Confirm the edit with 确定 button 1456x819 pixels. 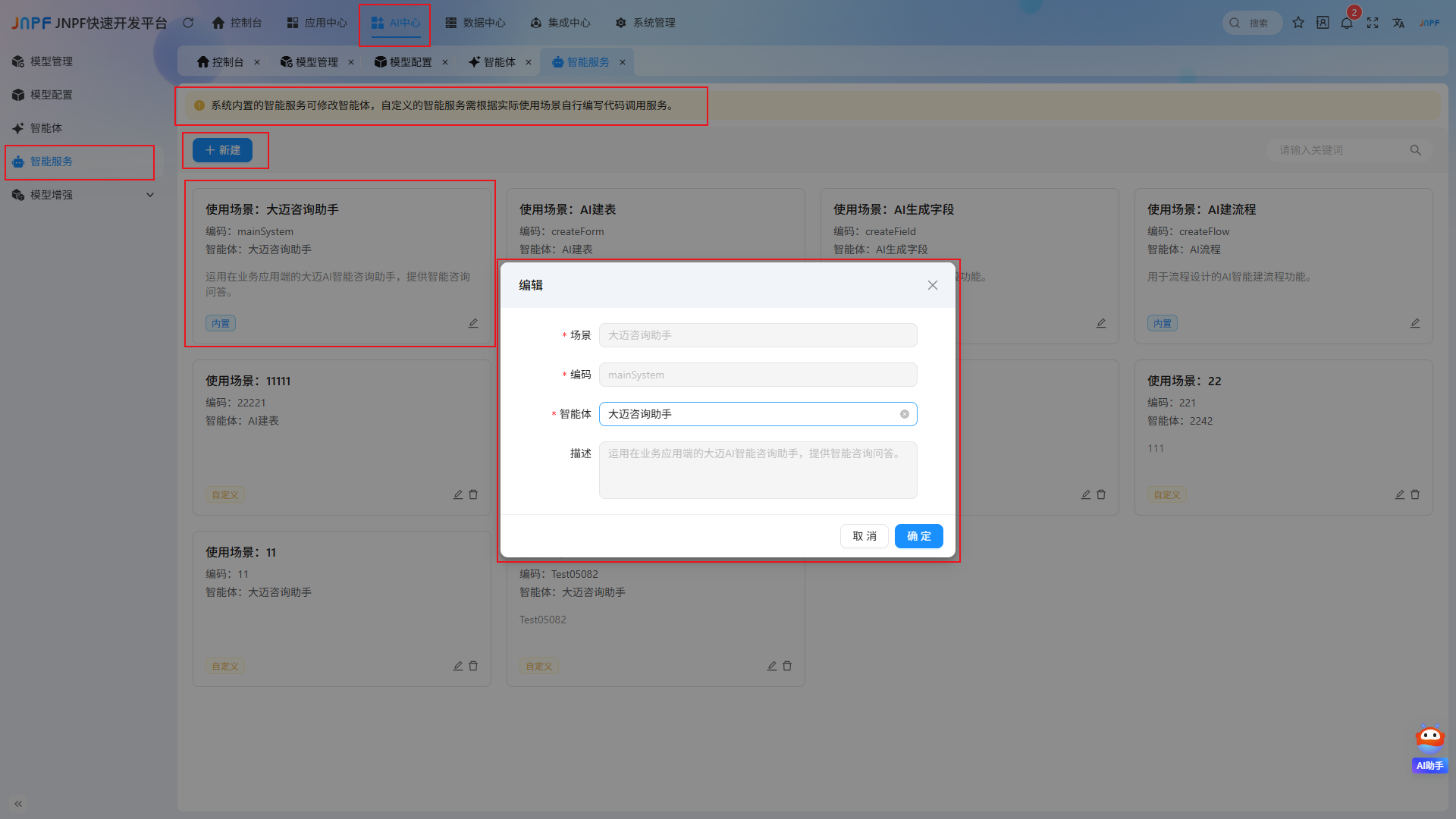coord(919,536)
